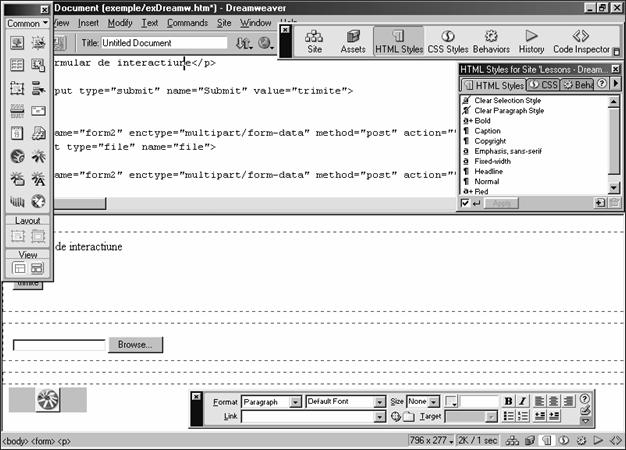This screenshot has height=450, width=626.
Task: Select the Draw Layout Cell tool
Action: 17,236
